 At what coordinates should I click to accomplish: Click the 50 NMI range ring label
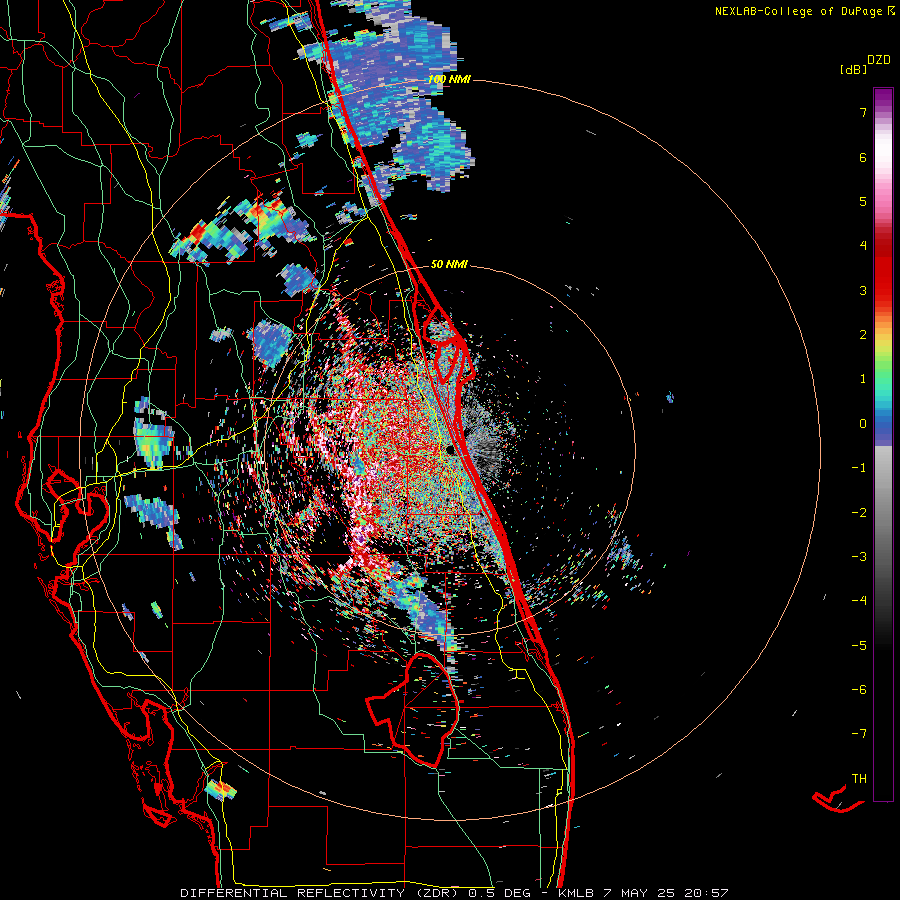click(x=449, y=264)
